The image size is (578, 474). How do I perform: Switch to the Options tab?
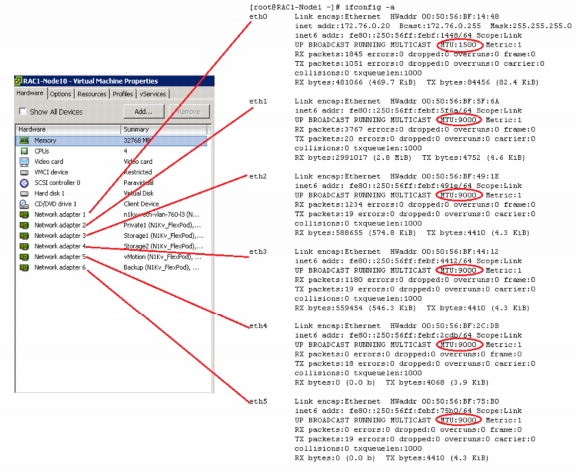click(x=60, y=94)
